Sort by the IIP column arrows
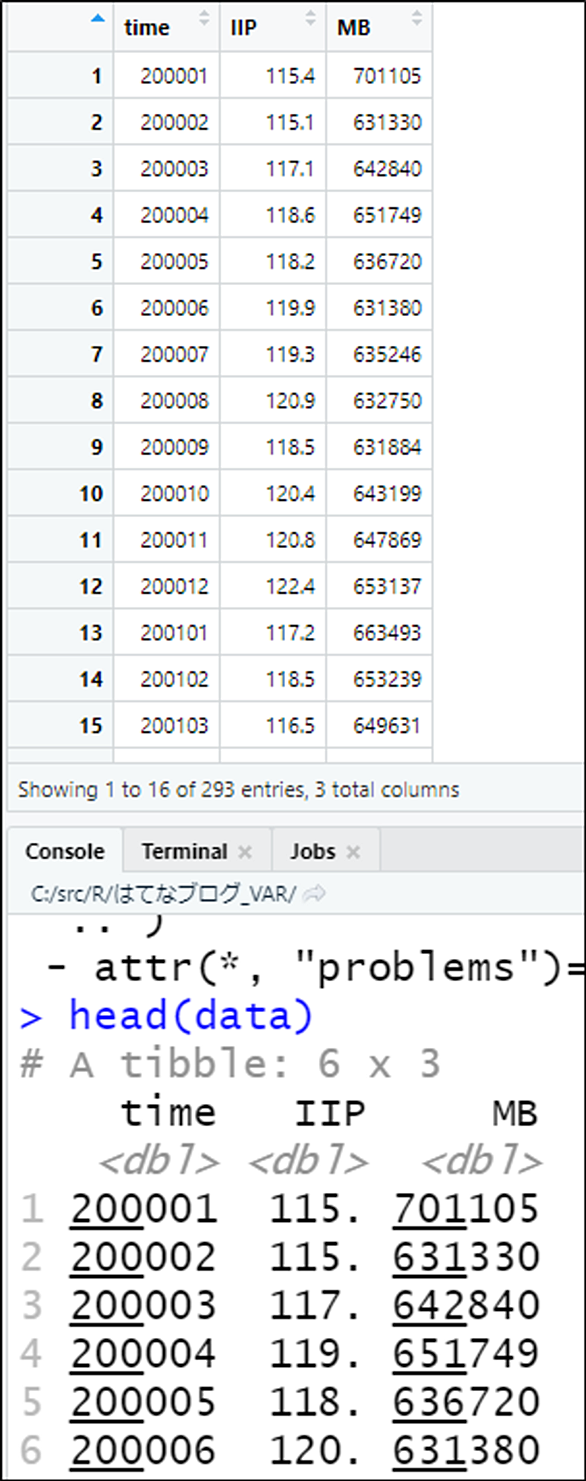Screen dimensions: 586x1481 coord(310,18)
